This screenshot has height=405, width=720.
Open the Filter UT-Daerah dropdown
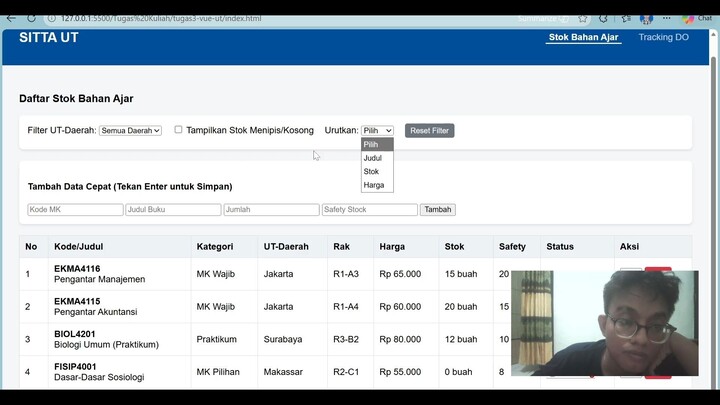(x=130, y=130)
